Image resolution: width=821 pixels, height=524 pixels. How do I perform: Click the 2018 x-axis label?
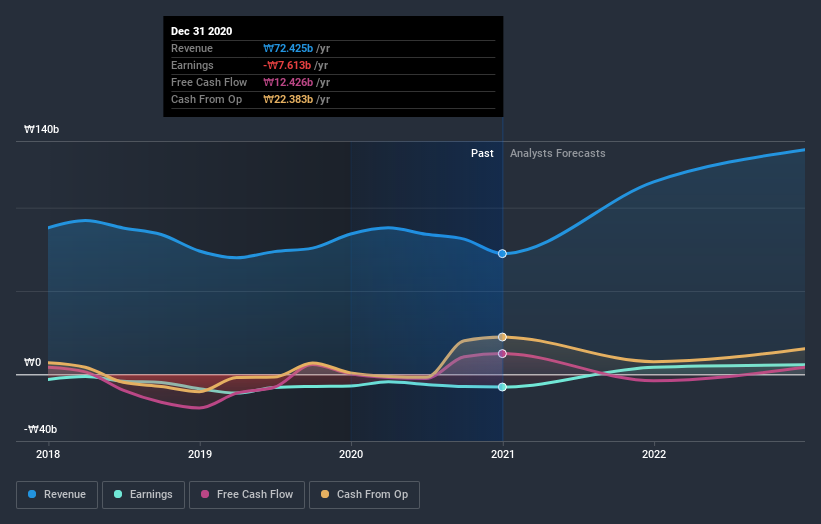(x=48, y=454)
